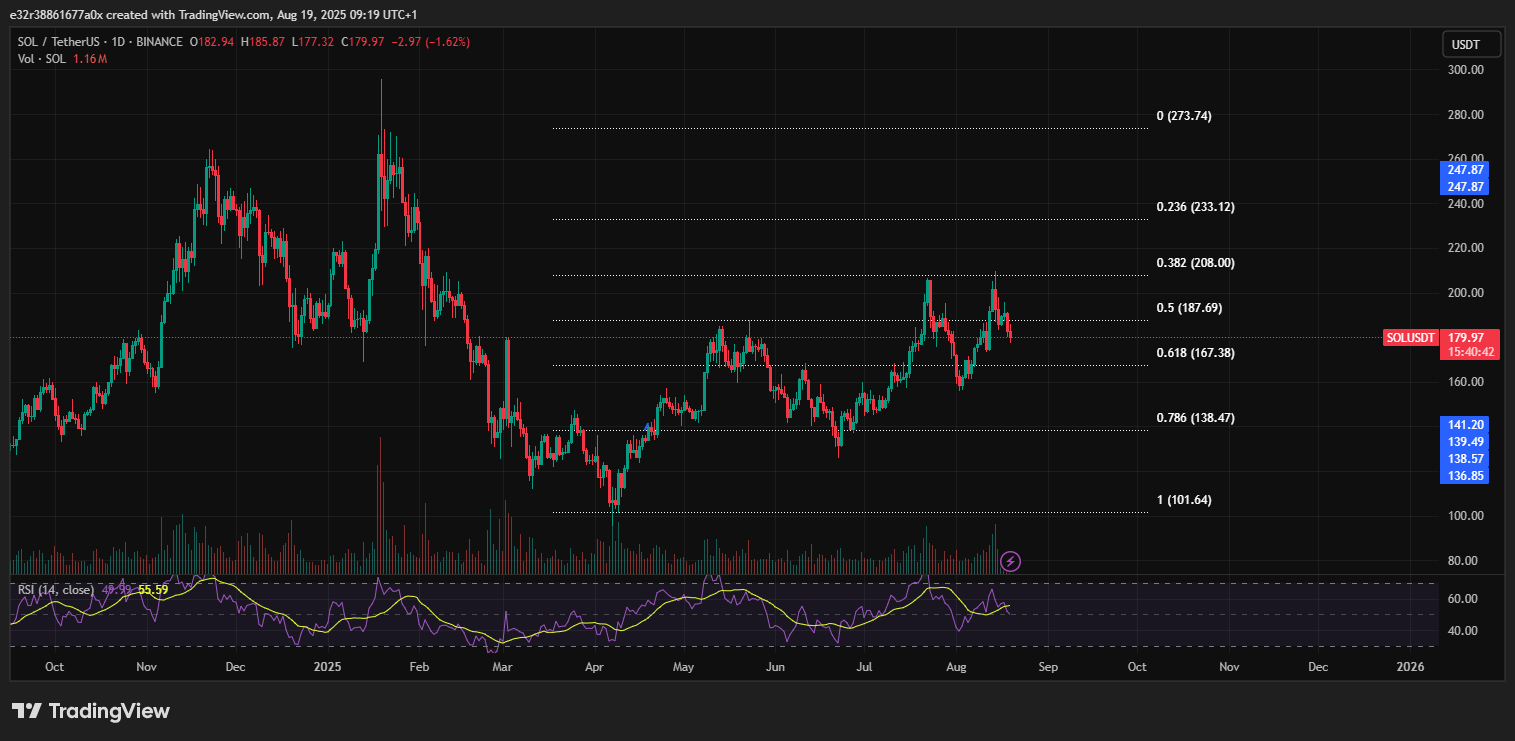Click the 0.5 (187.69) Fibonacci level label

point(1190,307)
